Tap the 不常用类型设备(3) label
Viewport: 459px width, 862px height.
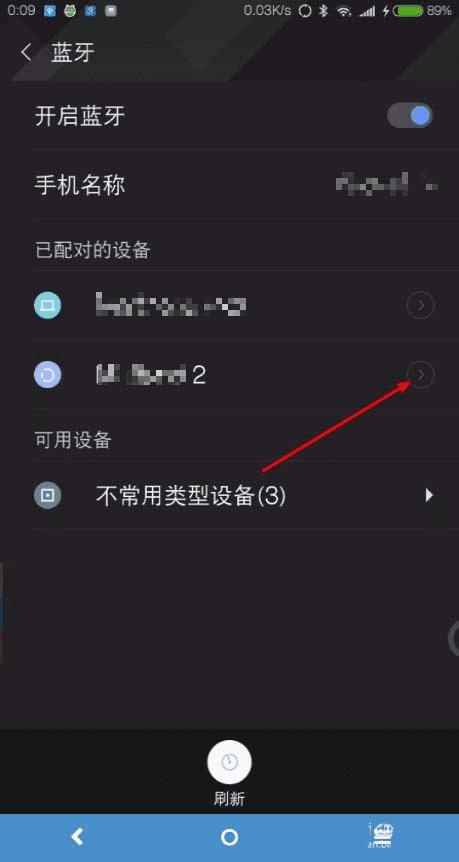pos(191,496)
